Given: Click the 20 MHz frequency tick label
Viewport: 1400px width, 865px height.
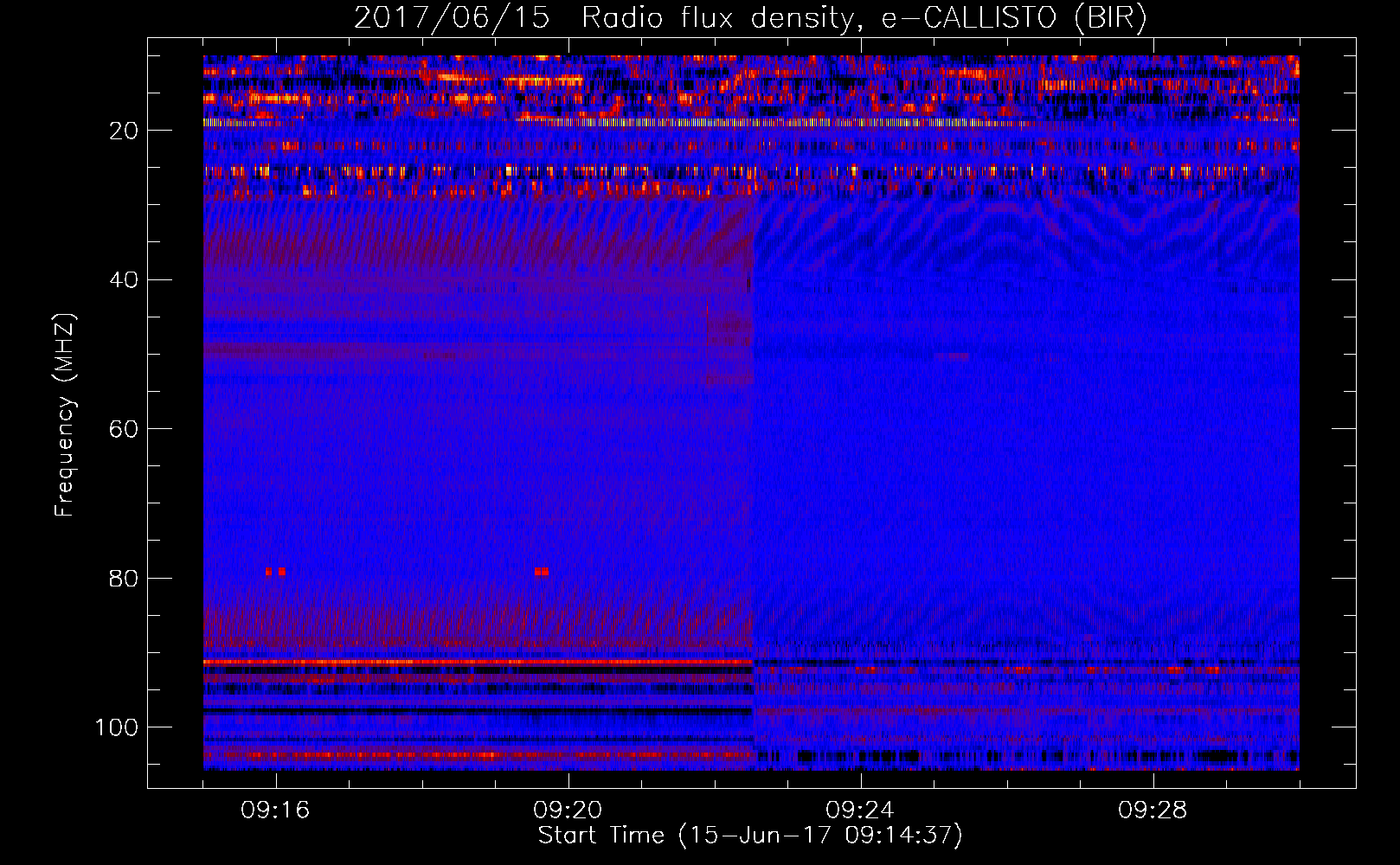Looking at the screenshot, I should point(125,131).
